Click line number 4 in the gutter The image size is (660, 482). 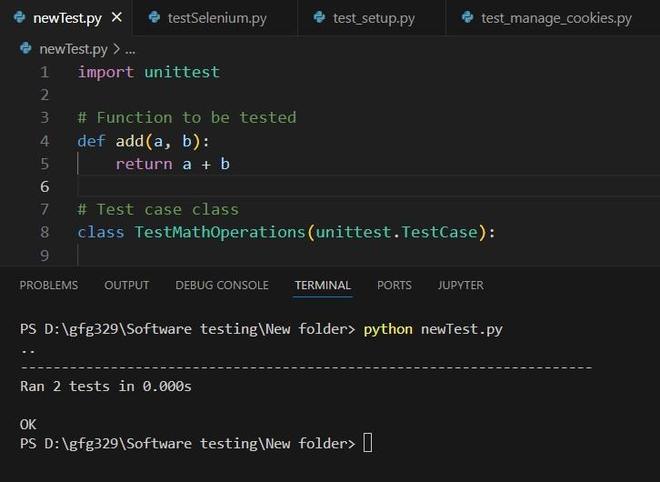point(45,141)
